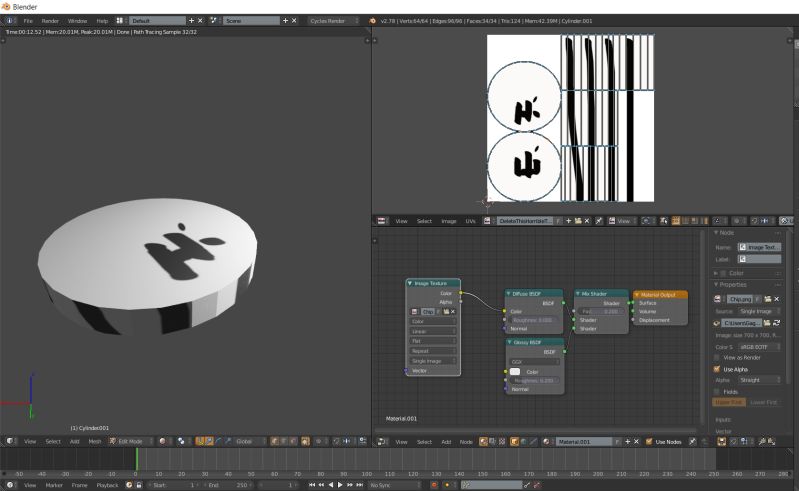Open the pivot point icon menu
Viewport: 799px width, 491px height.
181,442
